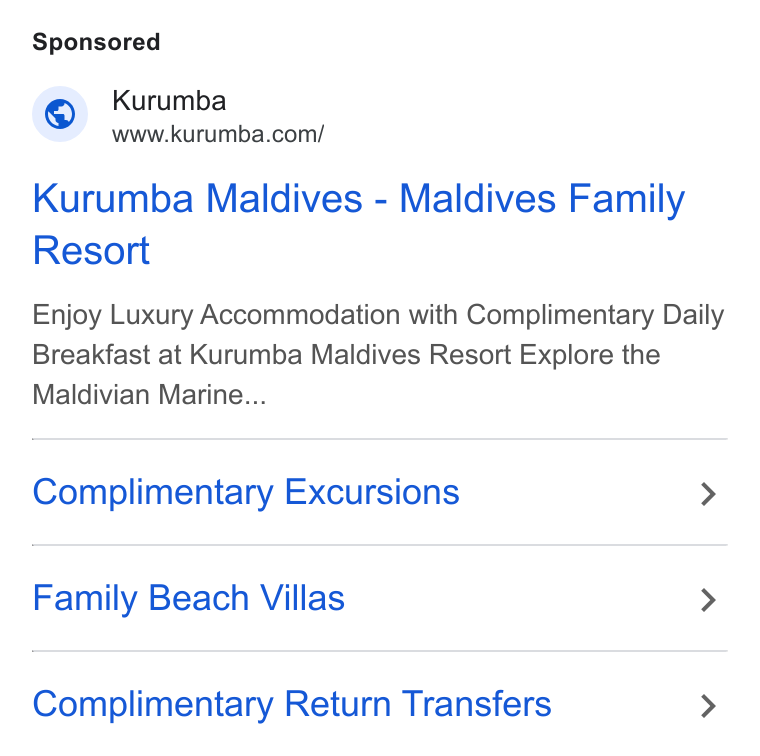760x756 pixels.
Task: Click the arrow beside Family Beach Villas
Action: coord(708,600)
